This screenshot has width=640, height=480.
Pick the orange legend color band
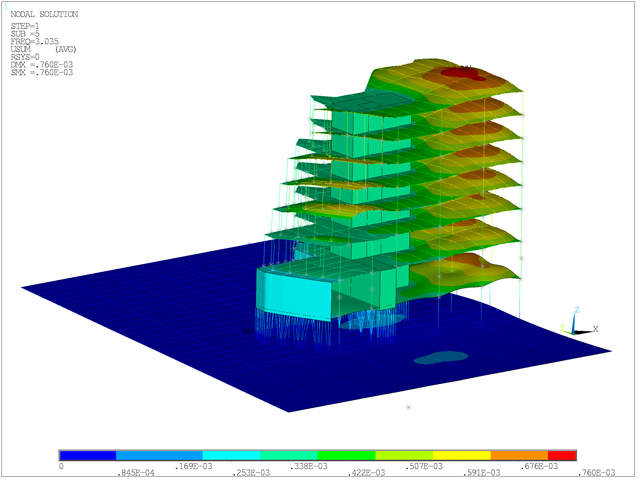(x=520, y=455)
